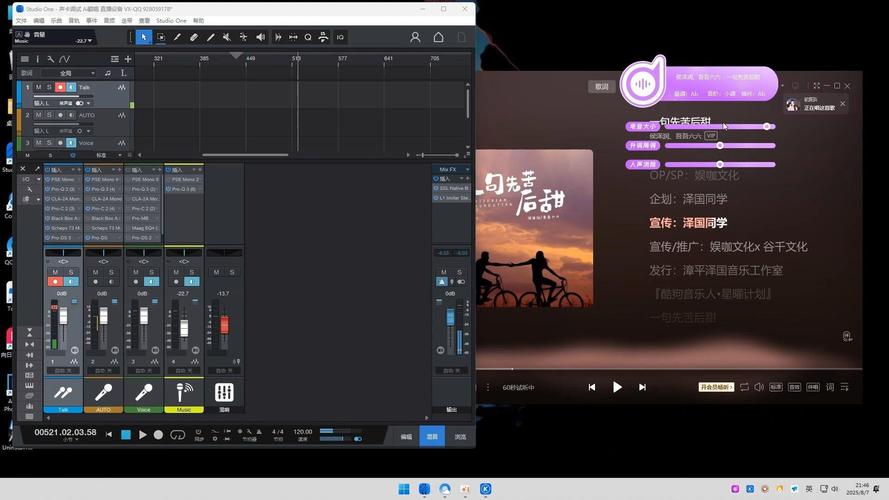Open track list wrench options icon
The image size is (889, 500).
50,59
